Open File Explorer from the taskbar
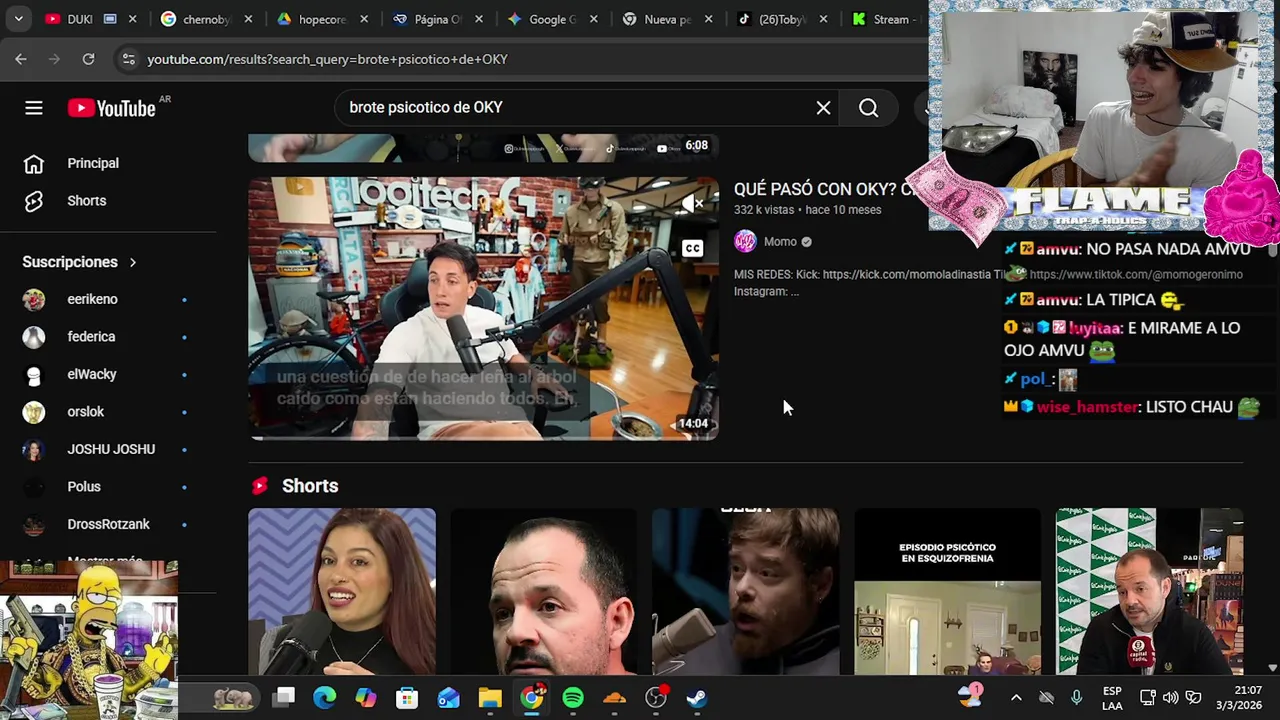The width and height of the screenshot is (1280, 720). pyautogui.click(x=490, y=697)
